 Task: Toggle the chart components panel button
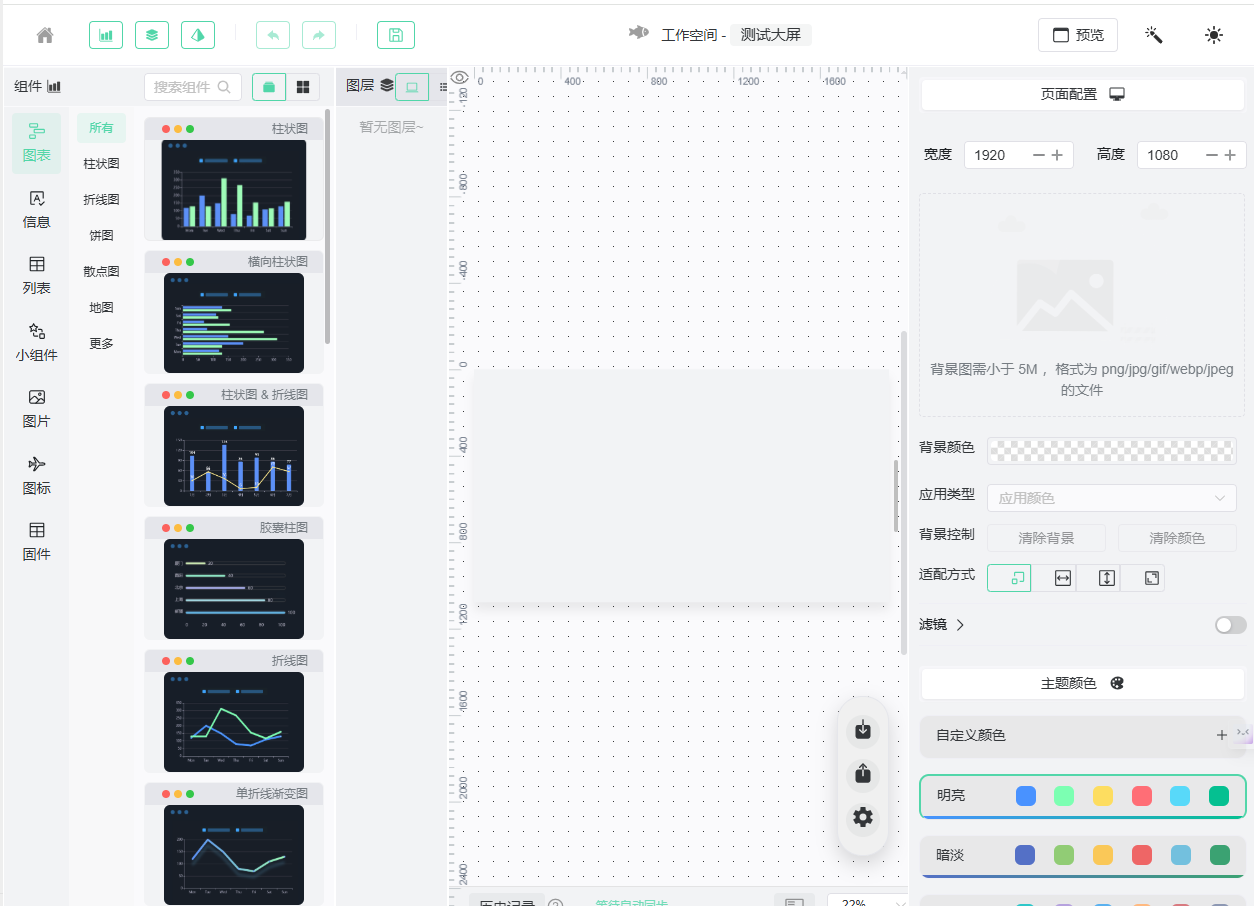[x=106, y=35]
